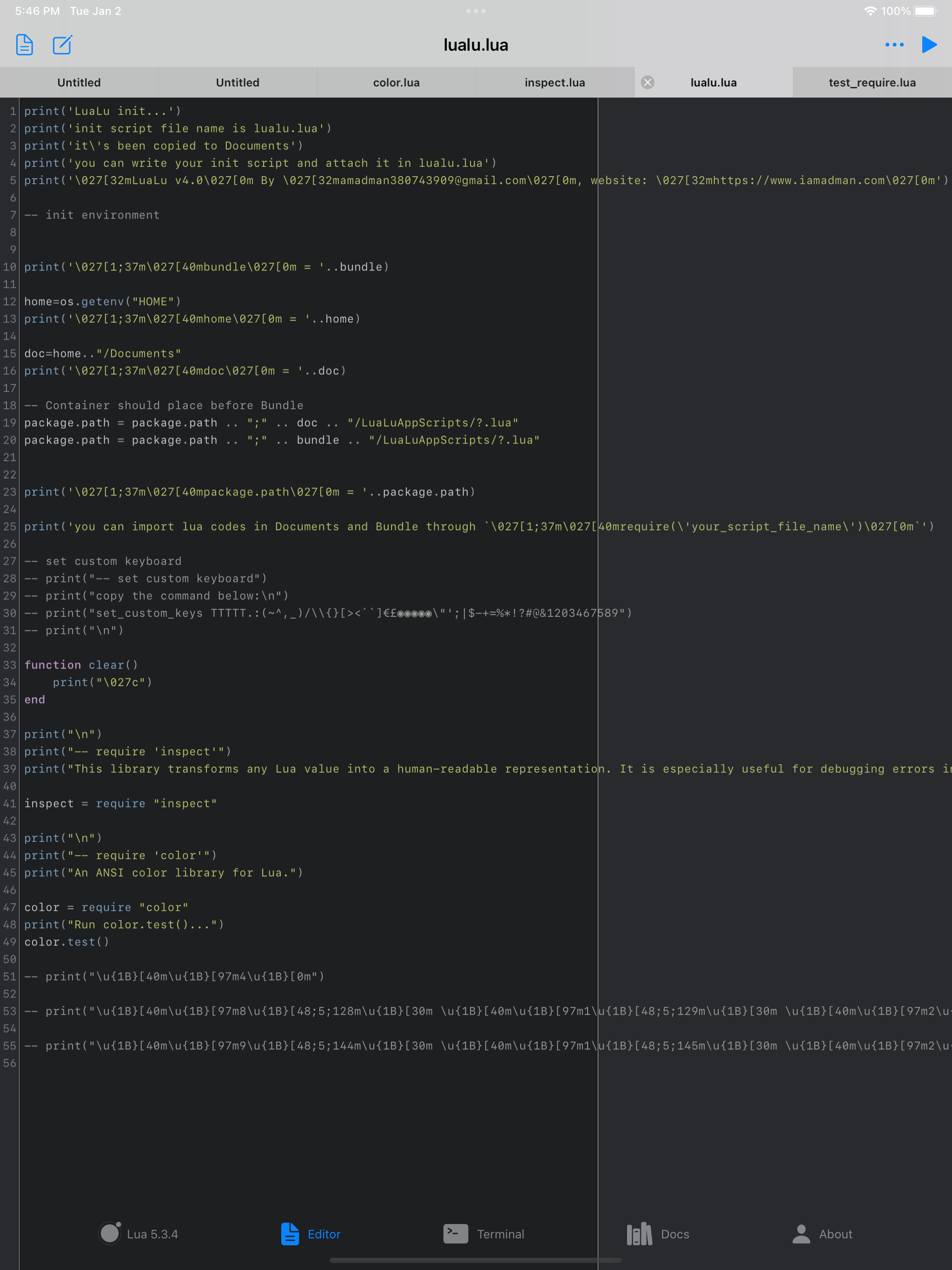Tap the Lua 5.3.4 moon icon
952x1270 pixels.
coord(110,1233)
